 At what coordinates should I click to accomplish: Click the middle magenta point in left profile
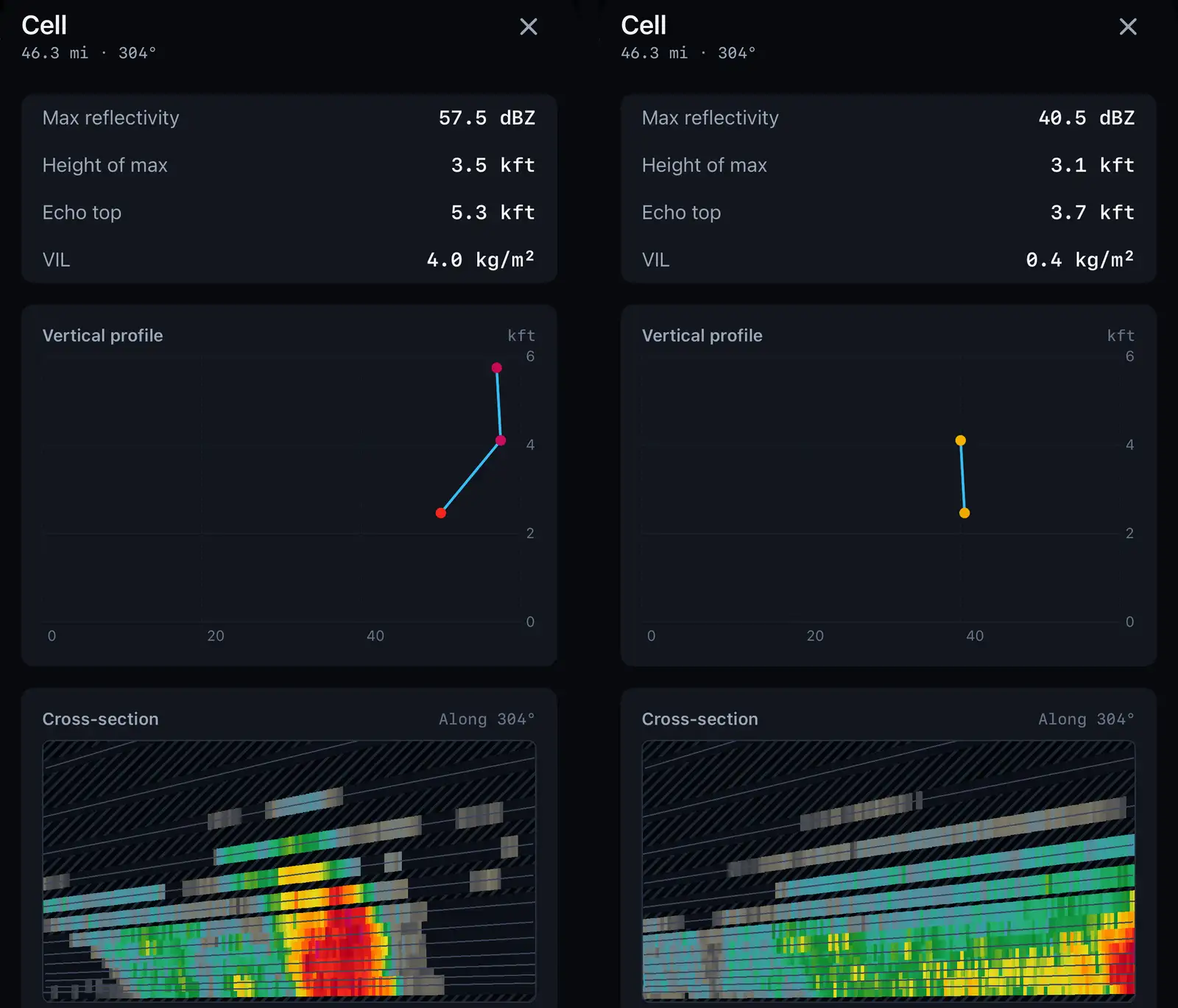pos(501,440)
